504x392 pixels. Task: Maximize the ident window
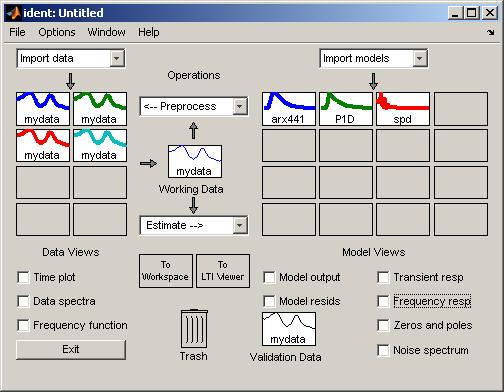(472, 13)
